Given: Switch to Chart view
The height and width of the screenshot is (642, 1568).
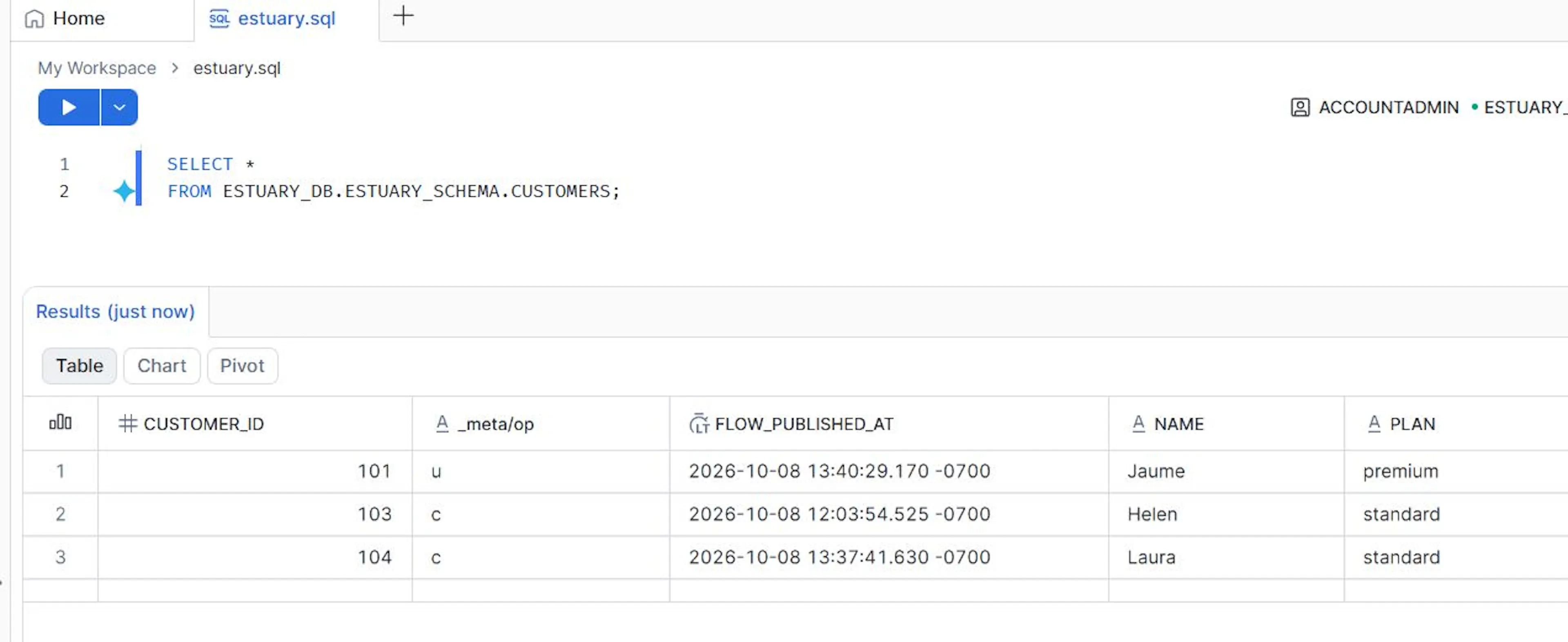Looking at the screenshot, I should 161,366.
